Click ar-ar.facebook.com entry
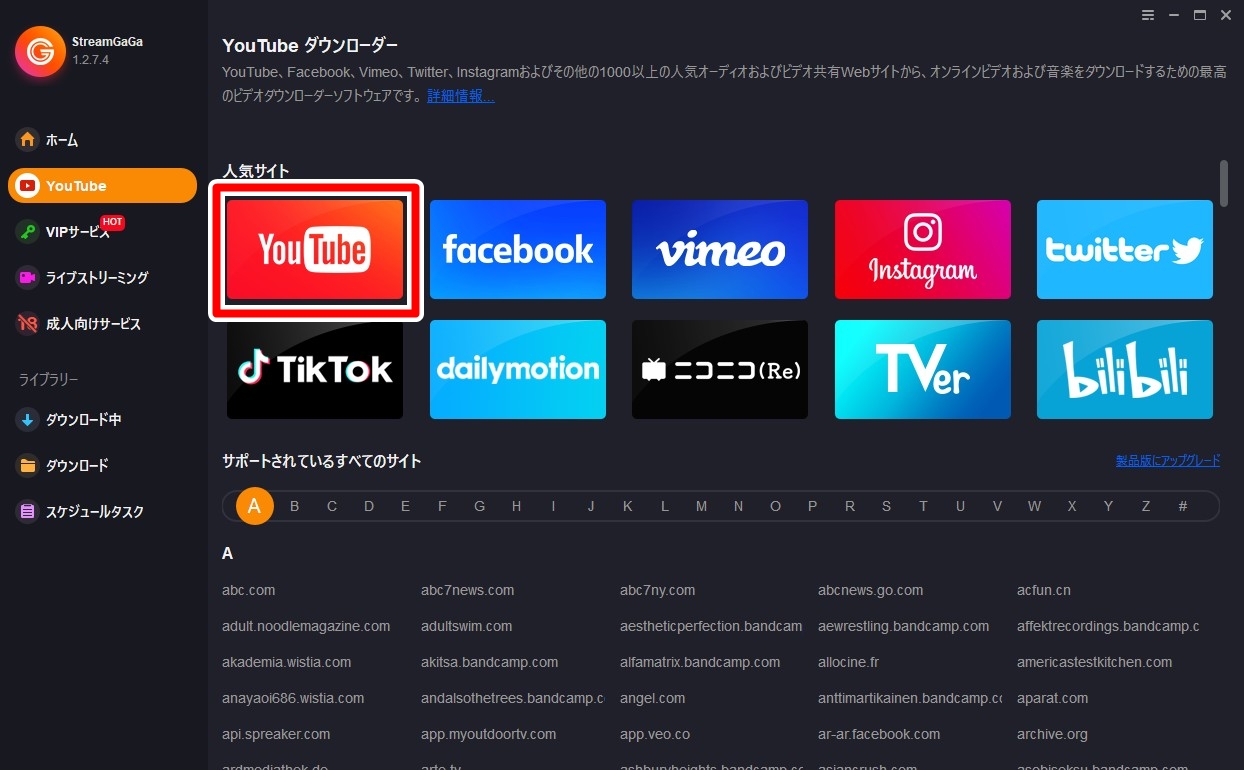 pos(879,734)
